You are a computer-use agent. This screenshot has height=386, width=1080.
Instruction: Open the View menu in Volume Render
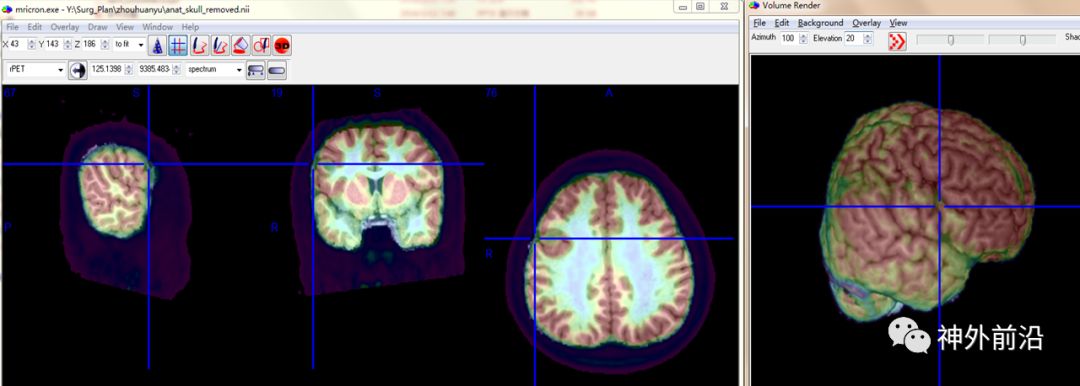click(898, 23)
